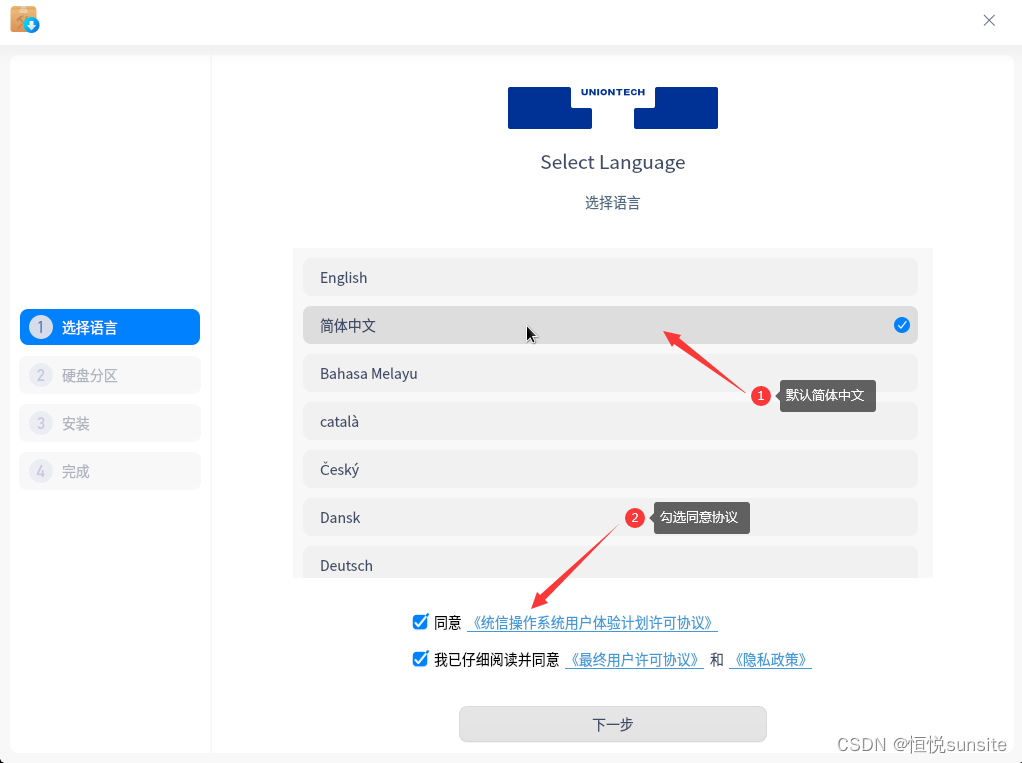The height and width of the screenshot is (763, 1022).
Task: Go to step 1 选择语言 in sidebar
Action: [x=110, y=327]
